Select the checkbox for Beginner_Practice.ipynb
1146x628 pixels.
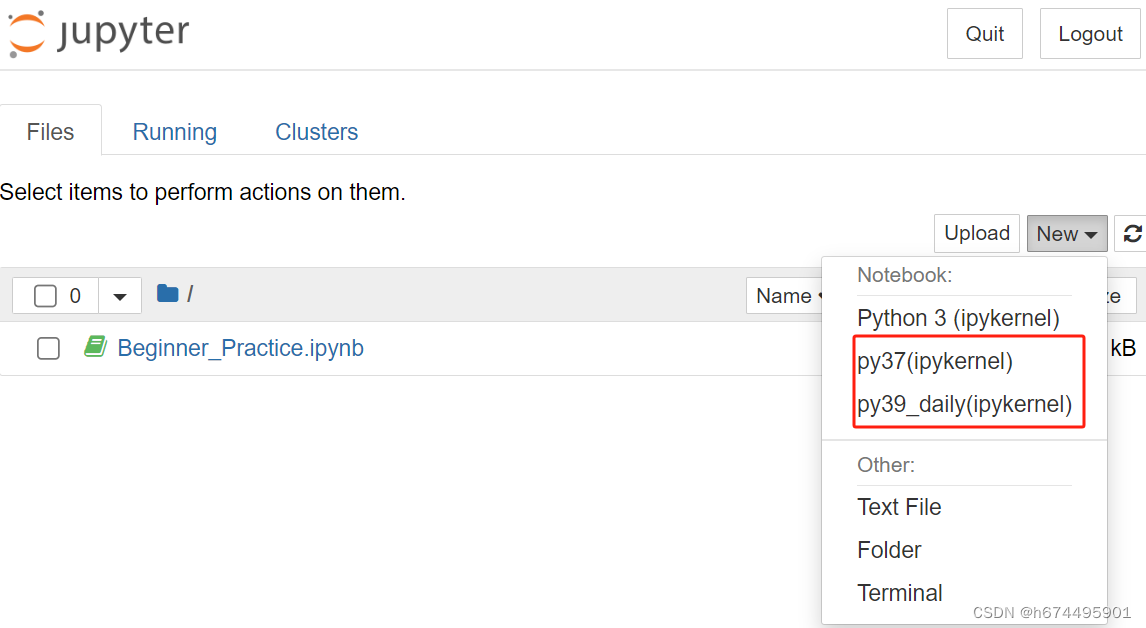tap(48, 347)
